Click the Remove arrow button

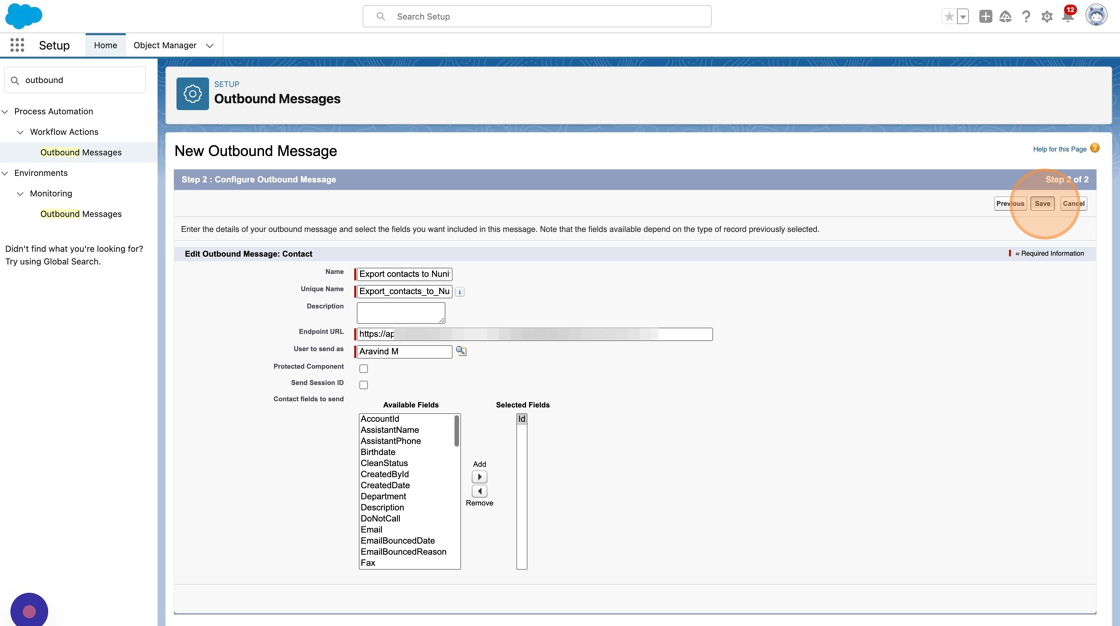coord(479,491)
